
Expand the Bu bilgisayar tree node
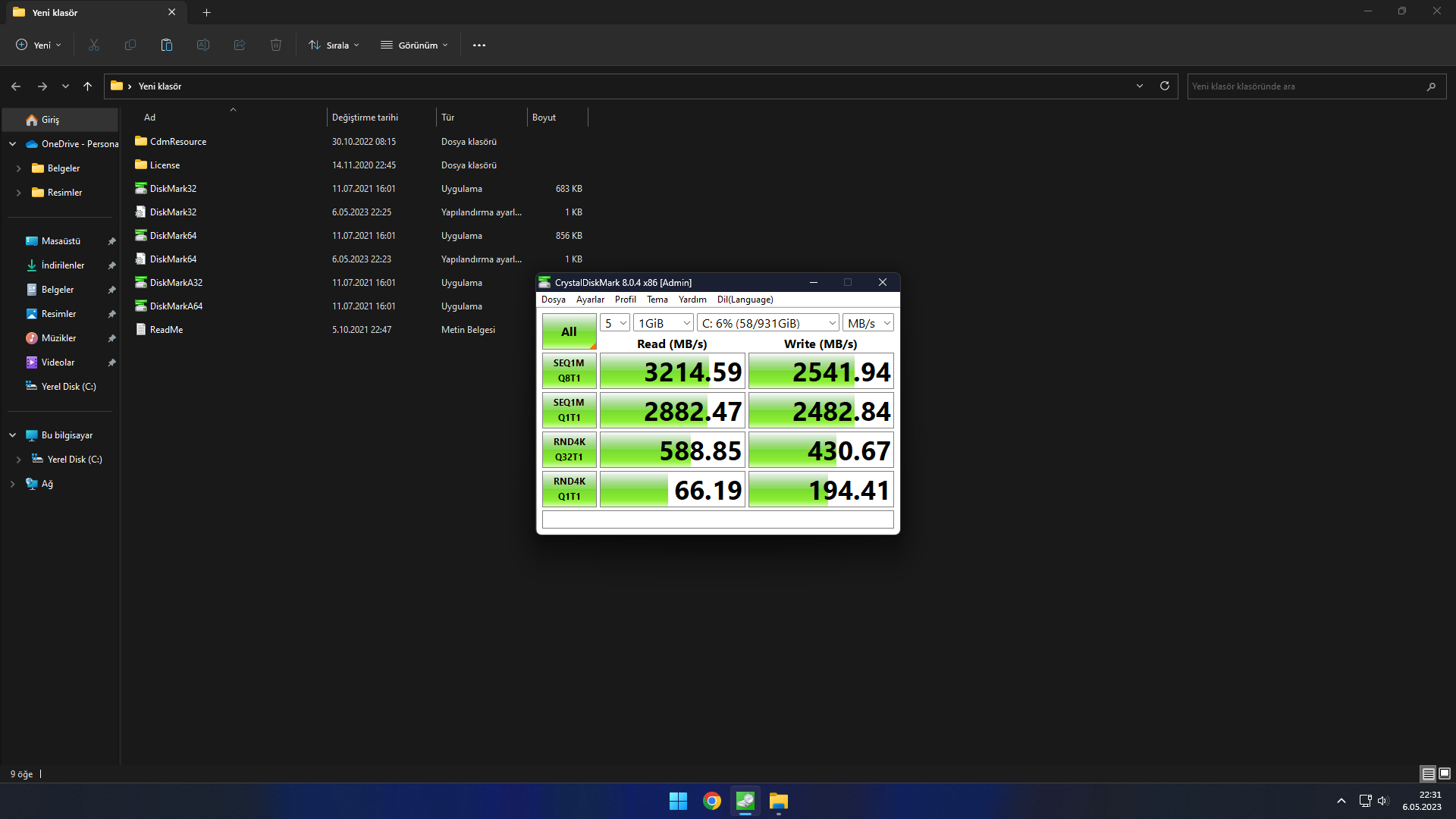[x=13, y=435]
